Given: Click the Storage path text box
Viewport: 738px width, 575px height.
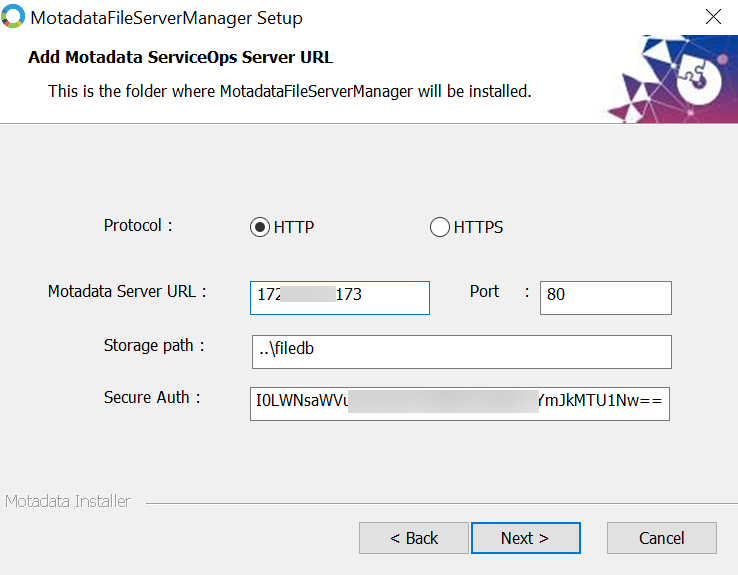Looking at the screenshot, I should click(460, 351).
